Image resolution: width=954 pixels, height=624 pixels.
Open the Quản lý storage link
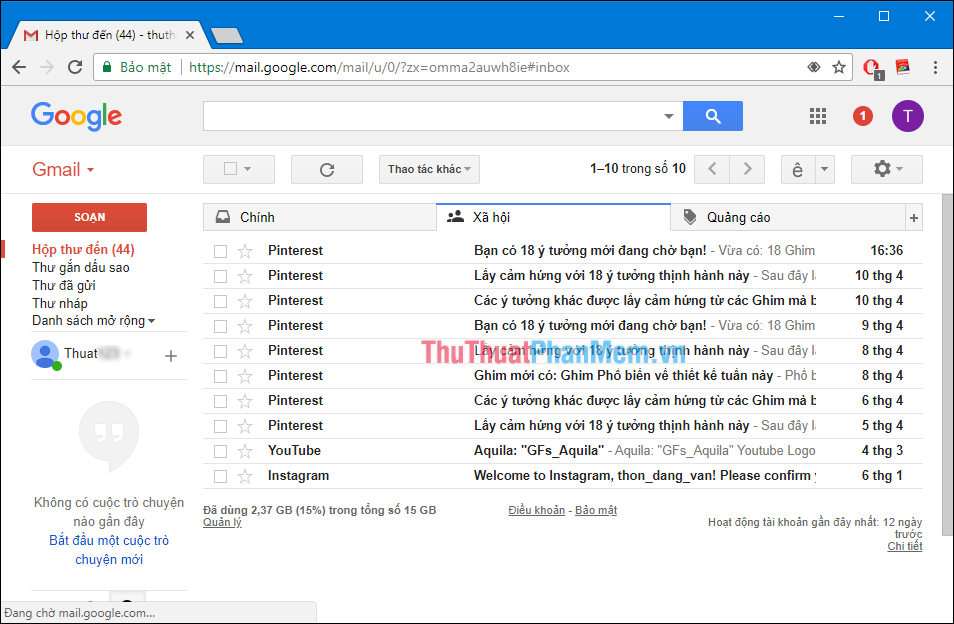click(221, 521)
